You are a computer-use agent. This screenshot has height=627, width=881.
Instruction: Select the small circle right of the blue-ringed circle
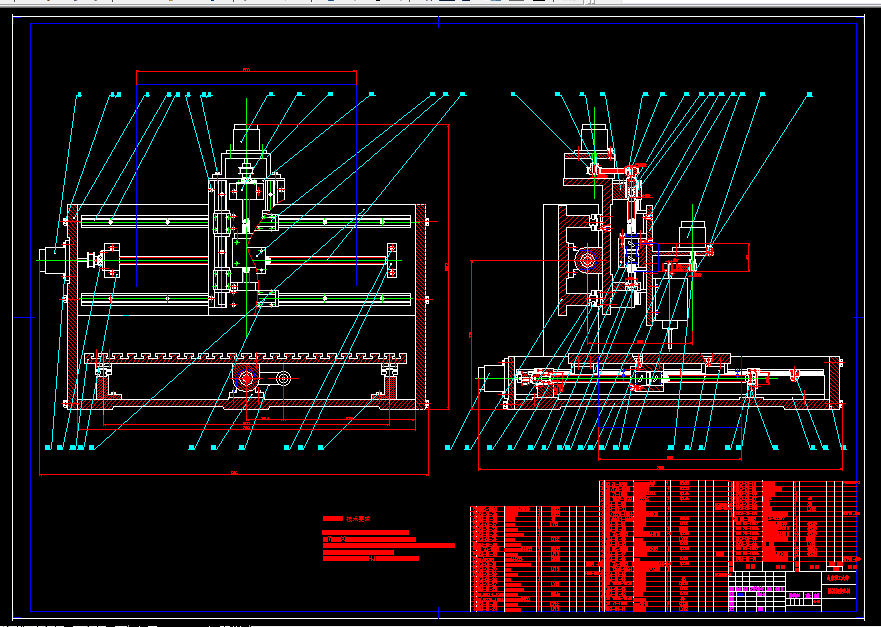283,378
